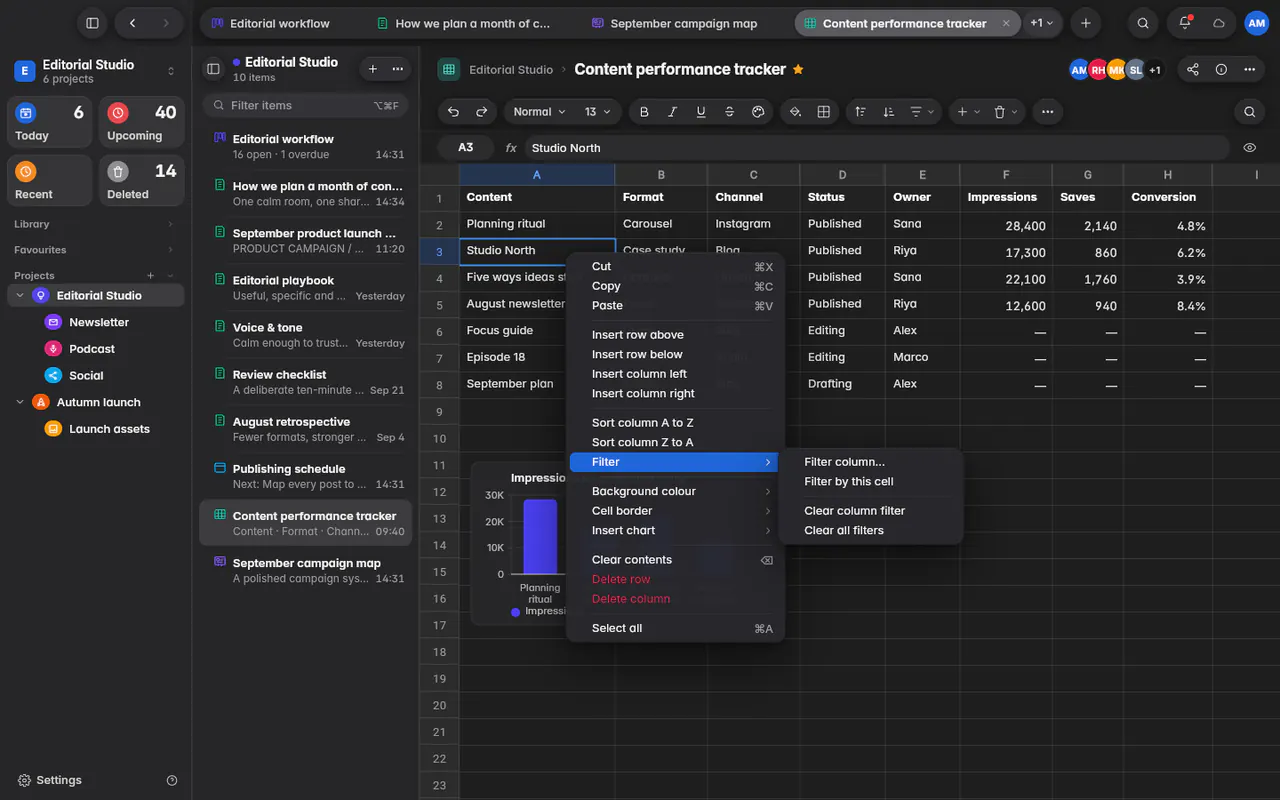Open the Normal text style dropdown
The image size is (1280, 800).
click(x=539, y=112)
